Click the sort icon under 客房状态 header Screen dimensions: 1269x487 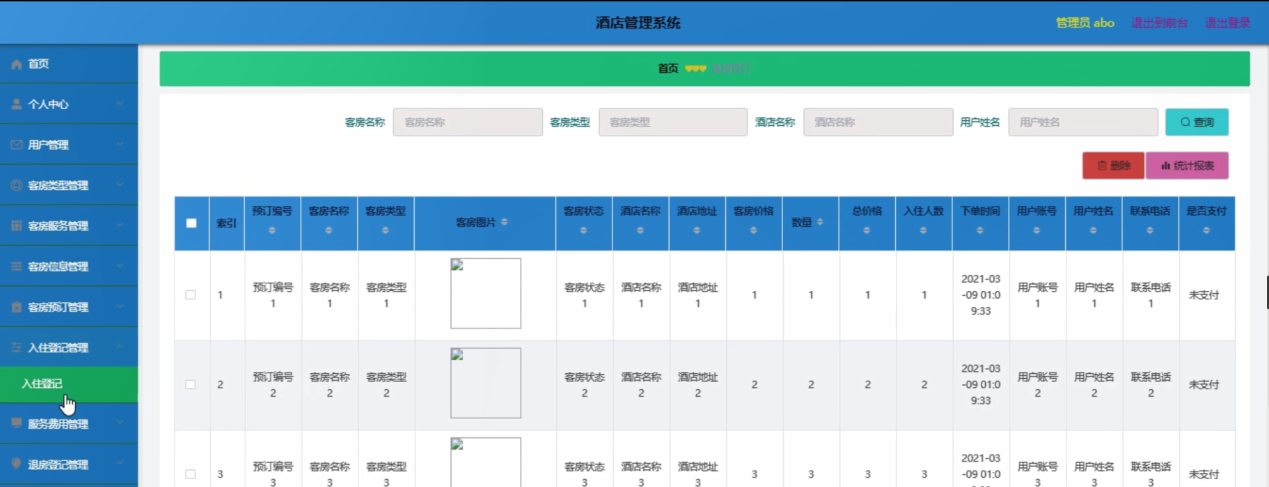tap(584, 231)
